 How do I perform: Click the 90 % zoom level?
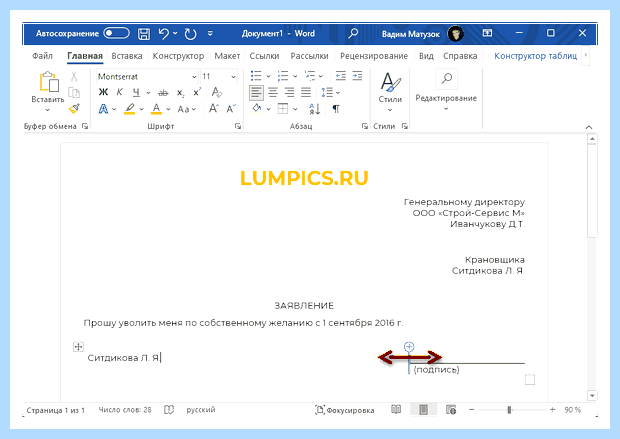click(573, 410)
